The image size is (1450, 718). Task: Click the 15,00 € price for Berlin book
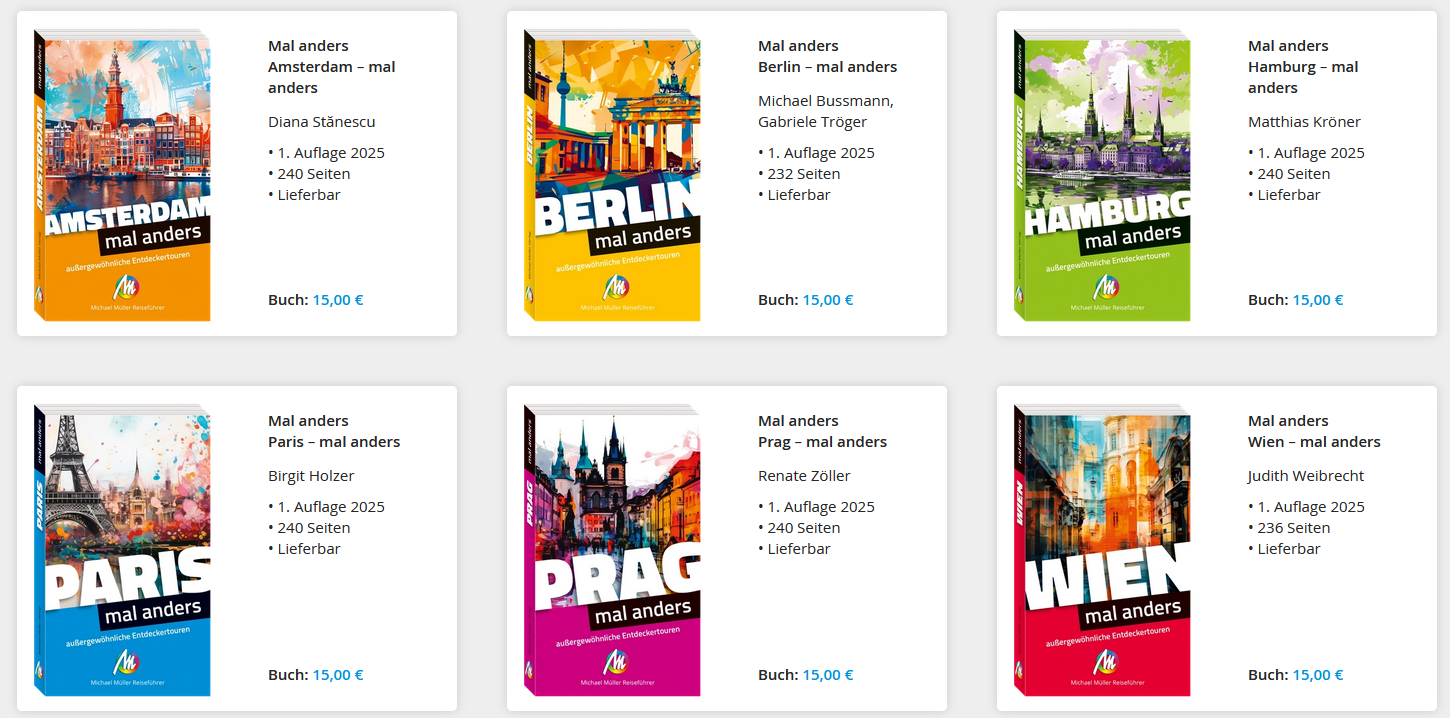coord(828,300)
